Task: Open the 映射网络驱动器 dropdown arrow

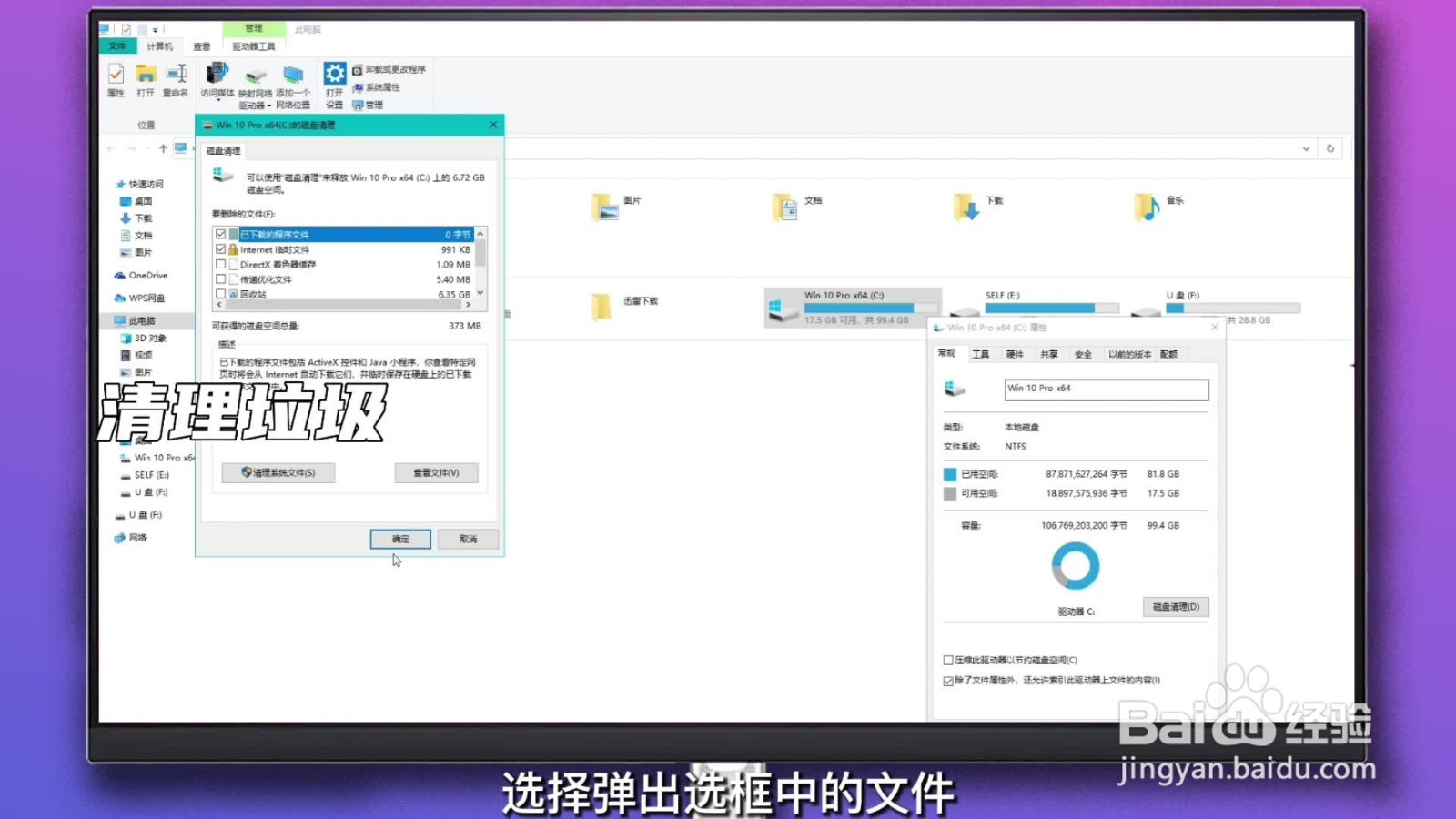Action: point(268,105)
